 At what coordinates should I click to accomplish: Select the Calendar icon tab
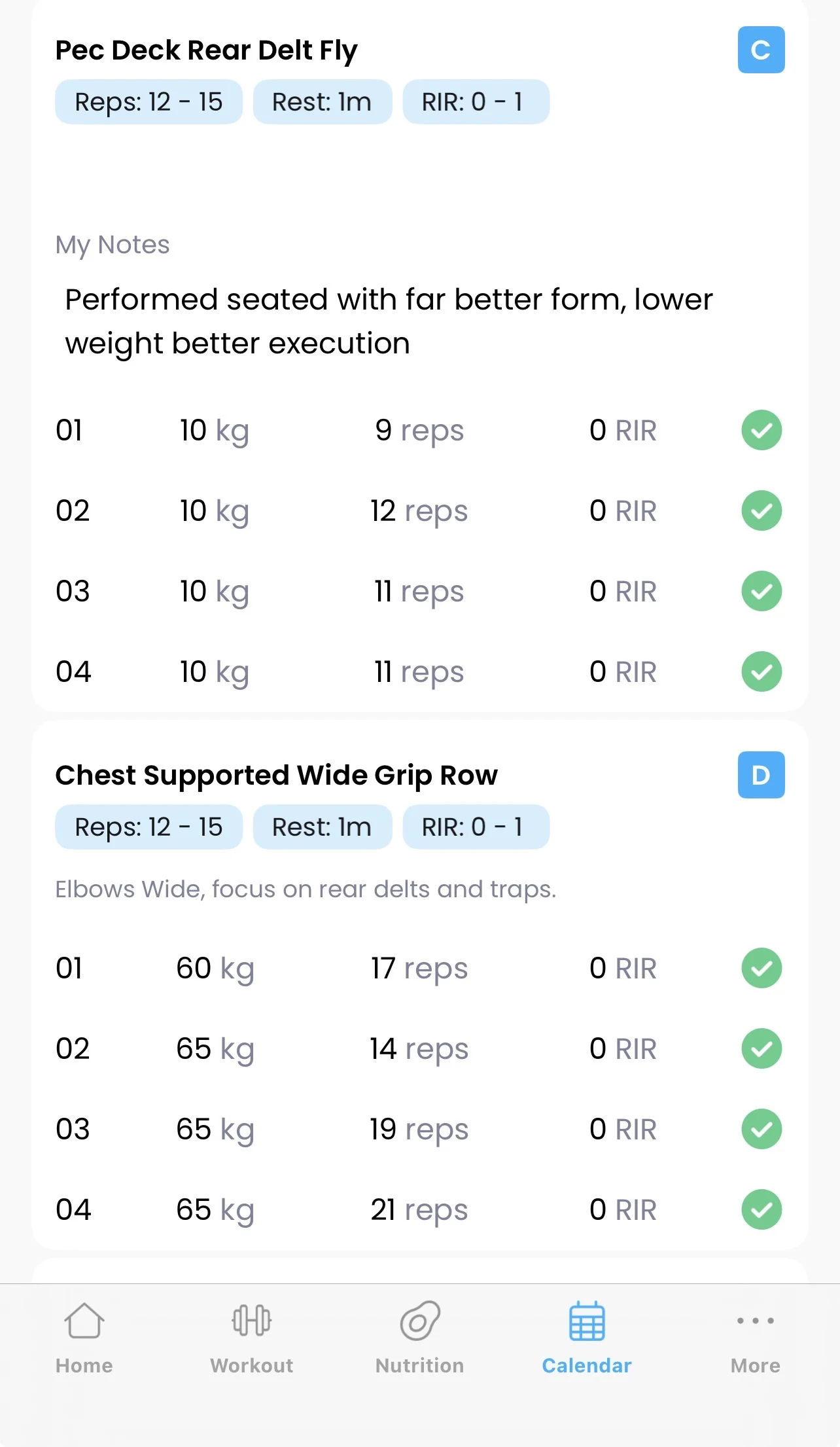[587, 1336]
